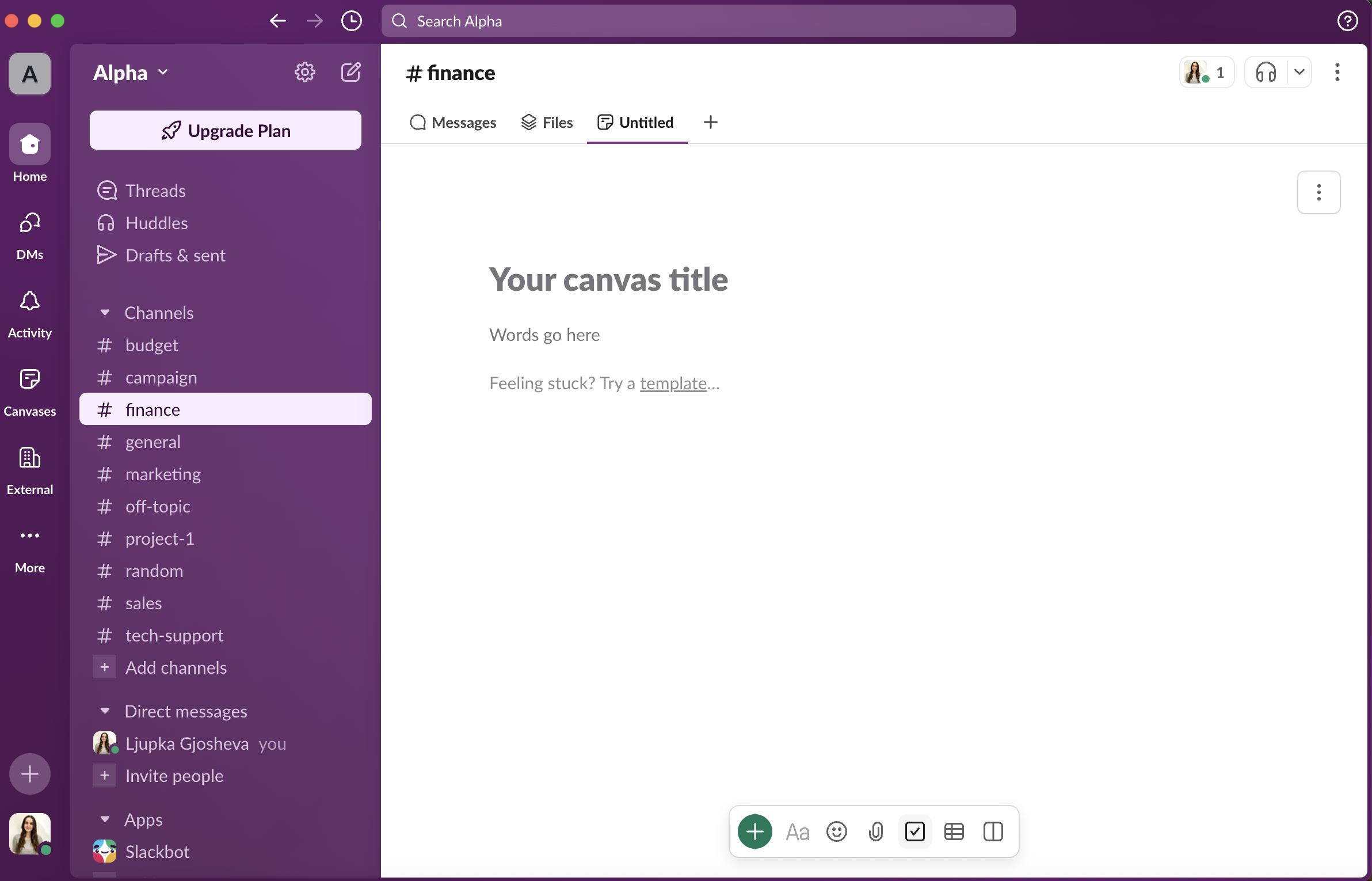Open your profile avatar at bottom left
1372x881 pixels.
(x=30, y=834)
